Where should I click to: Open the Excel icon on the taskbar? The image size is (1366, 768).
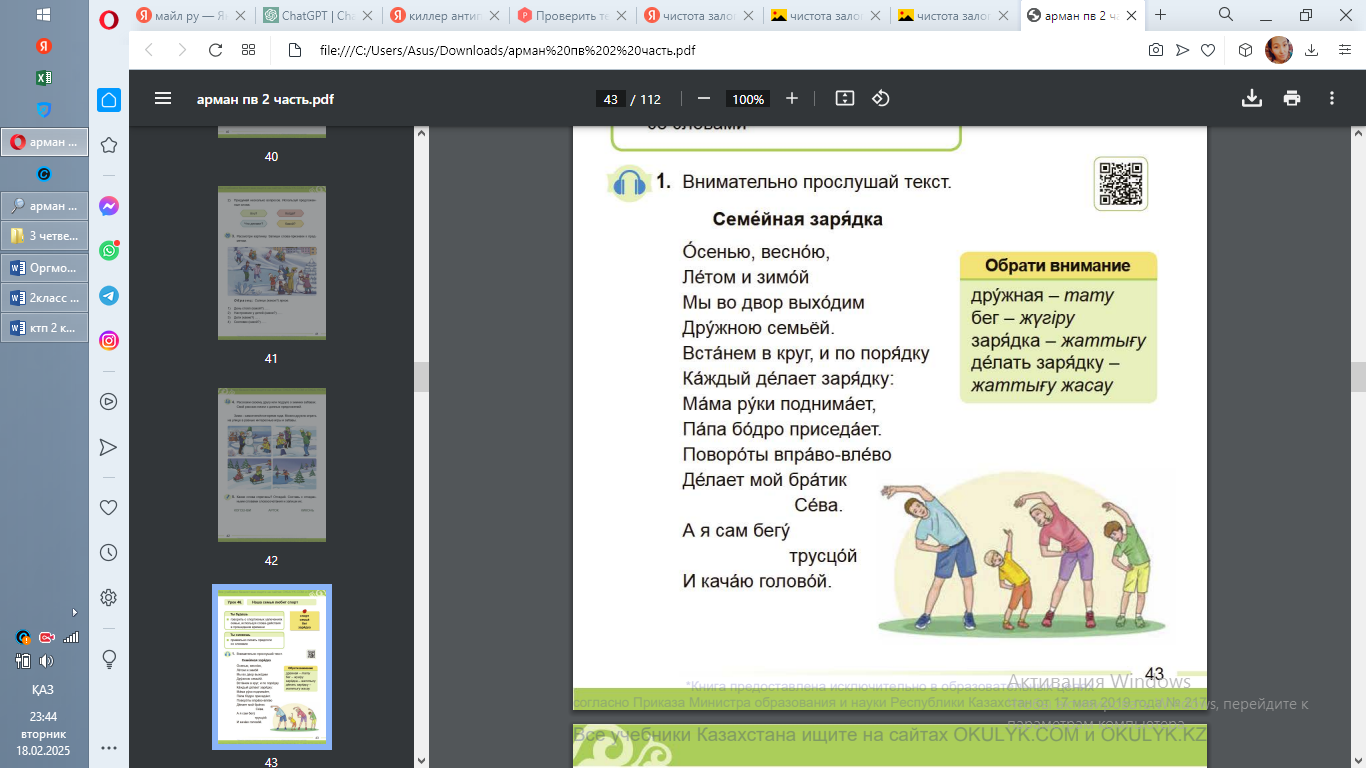pyautogui.click(x=44, y=78)
